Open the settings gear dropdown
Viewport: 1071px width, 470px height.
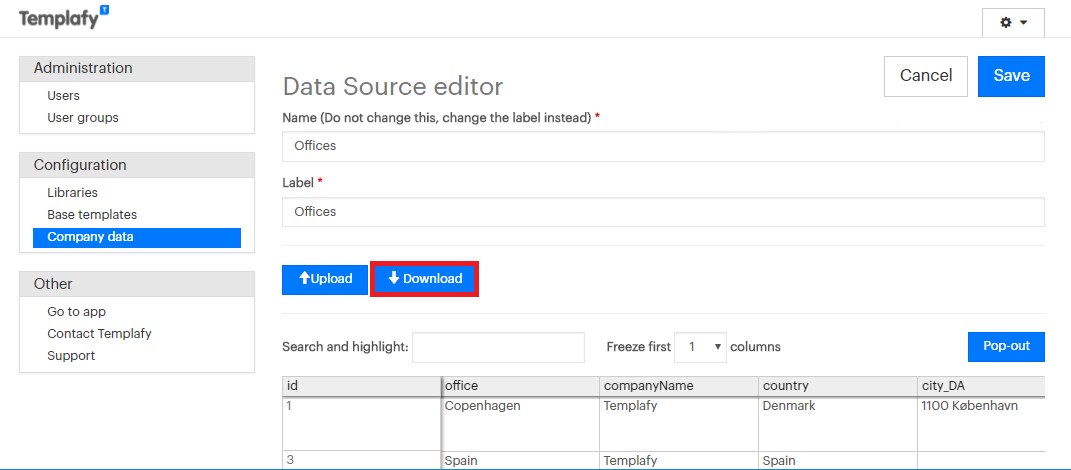pos(1013,22)
